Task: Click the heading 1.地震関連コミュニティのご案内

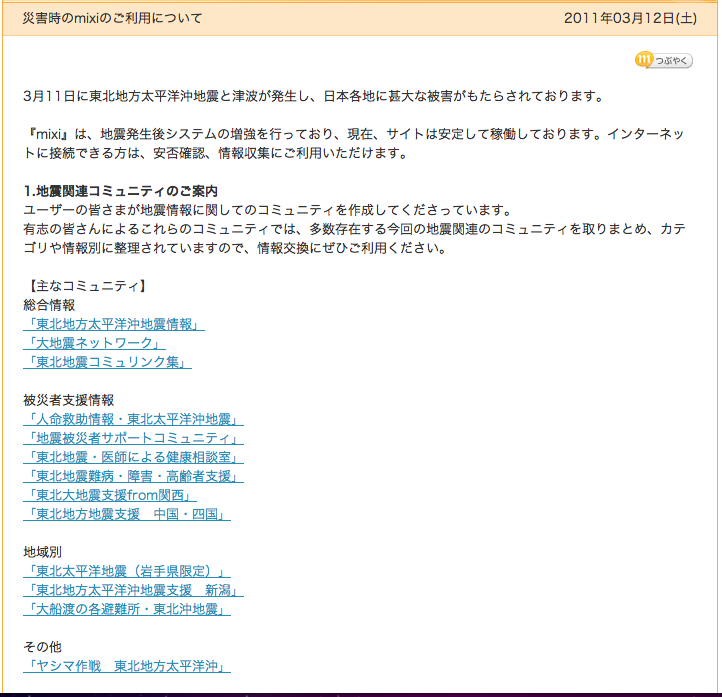Action: click(x=120, y=191)
